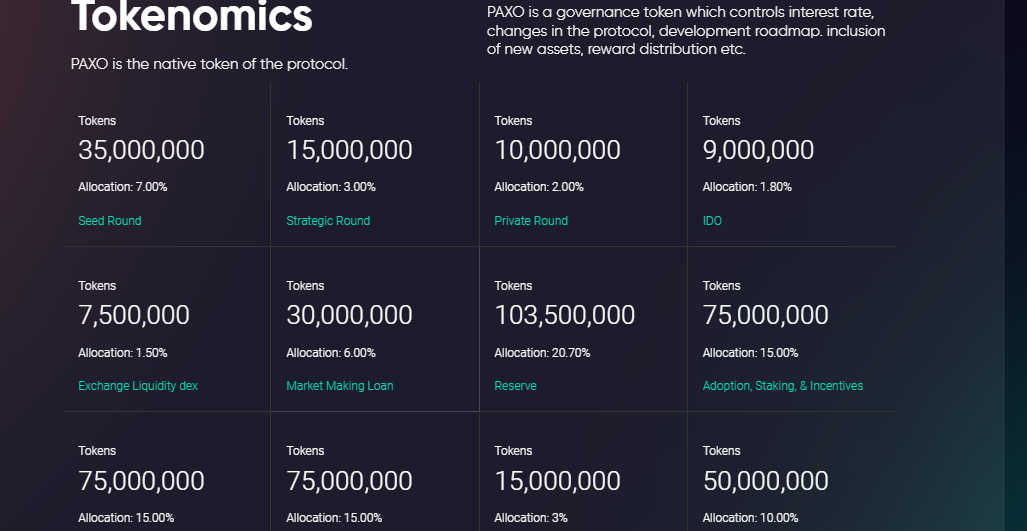Click the 103,500,000 token amount
The width and height of the screenshot is (1027, 531).
(x=565, y=315)
